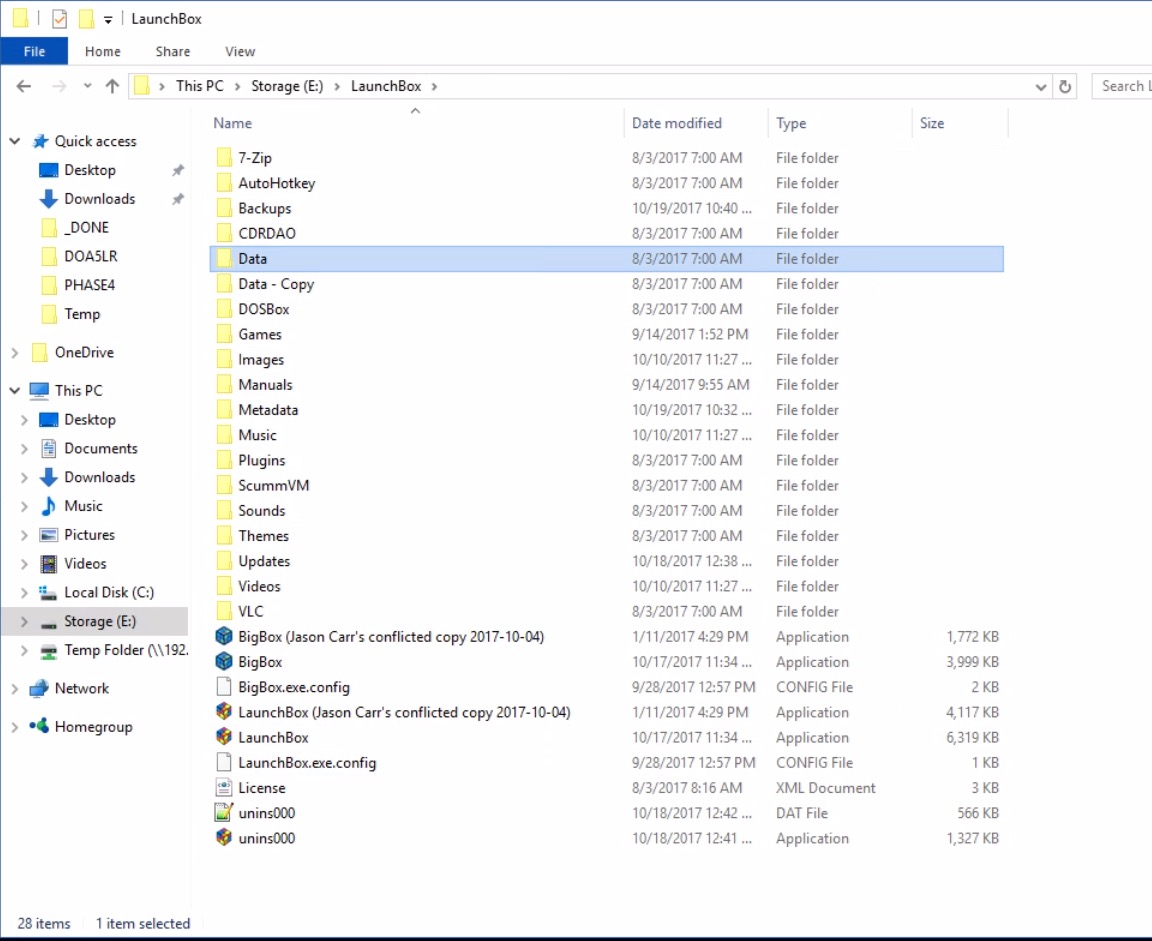Switch to the Home ribbon tab
1152x941 pixels.
click(x=102, y=51)
